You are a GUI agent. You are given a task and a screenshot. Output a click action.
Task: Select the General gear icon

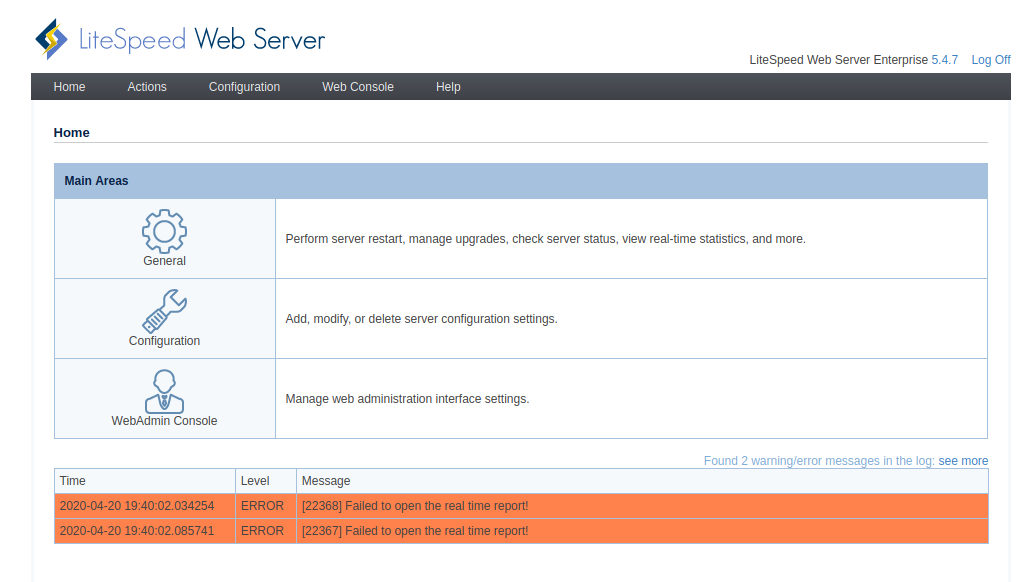pyautogui.click(x=164, y=229)
